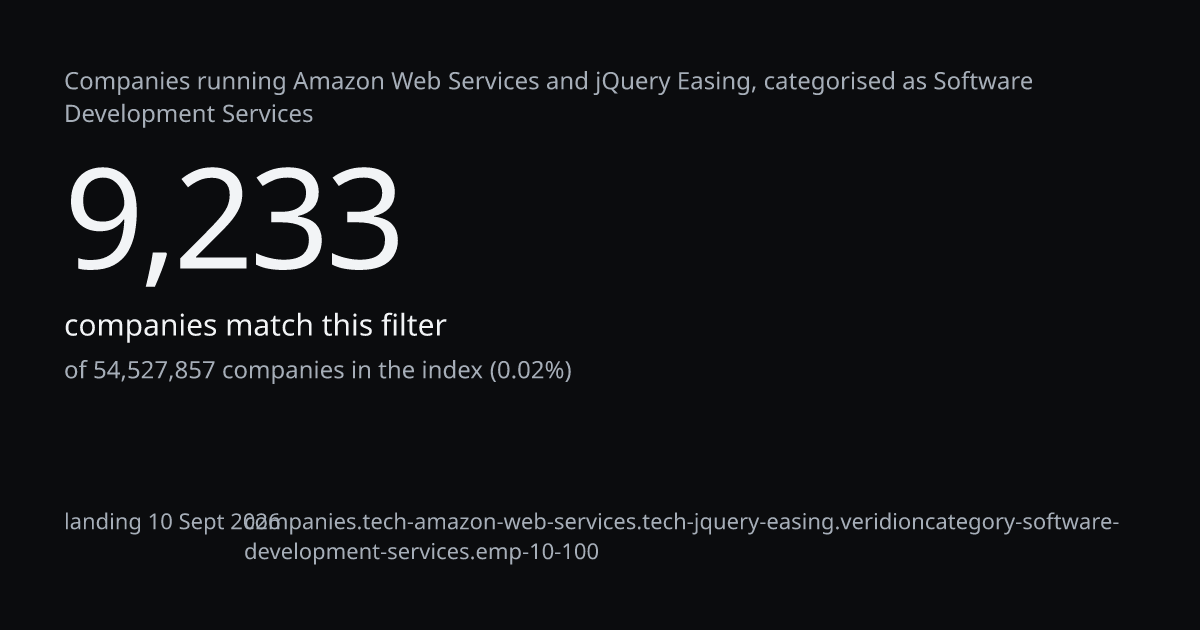Click the word 'and' in the heading

tap(567, 81)
